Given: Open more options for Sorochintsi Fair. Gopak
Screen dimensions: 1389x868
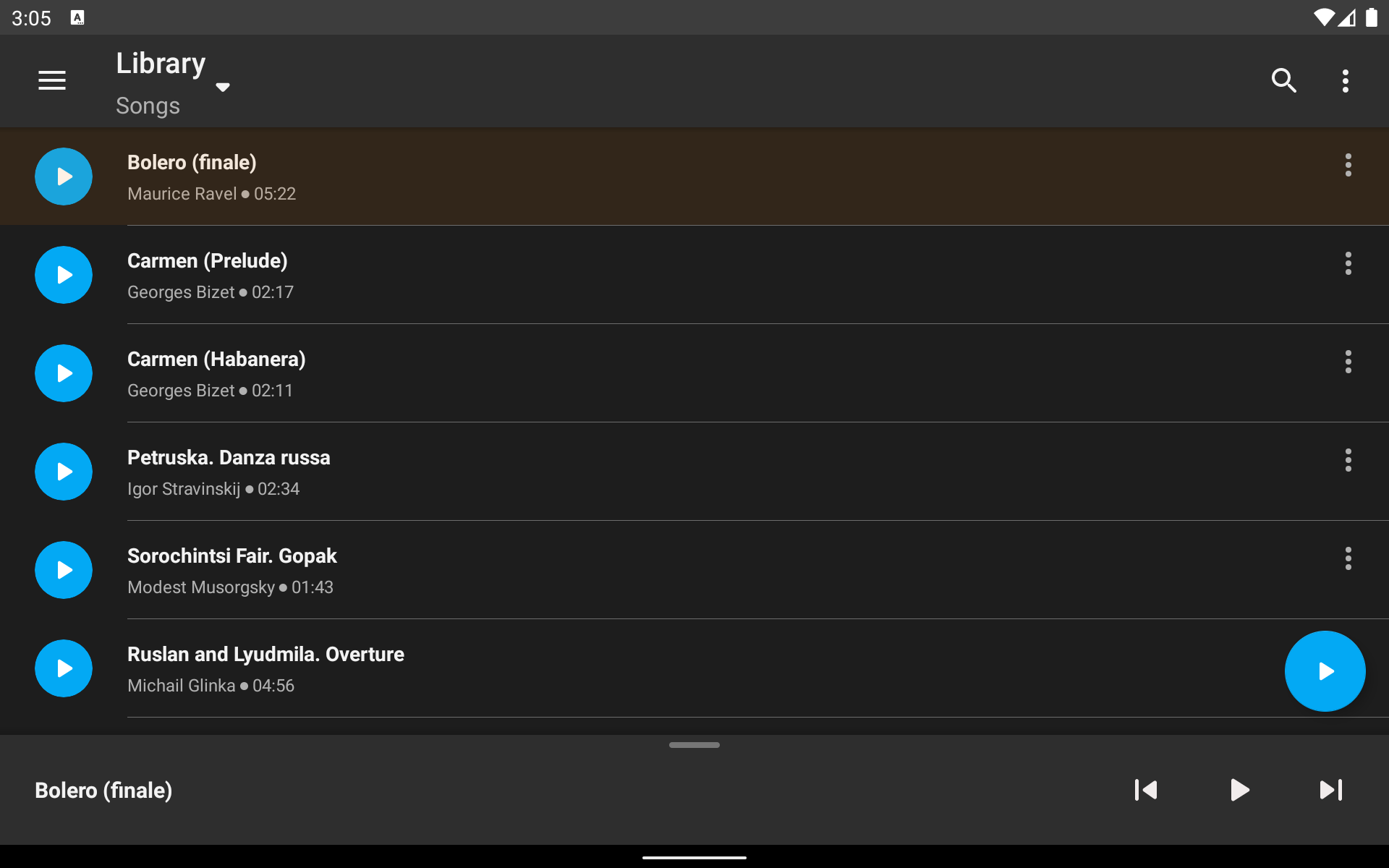Looking at the screenshot, I should [x=1348, y=558].
